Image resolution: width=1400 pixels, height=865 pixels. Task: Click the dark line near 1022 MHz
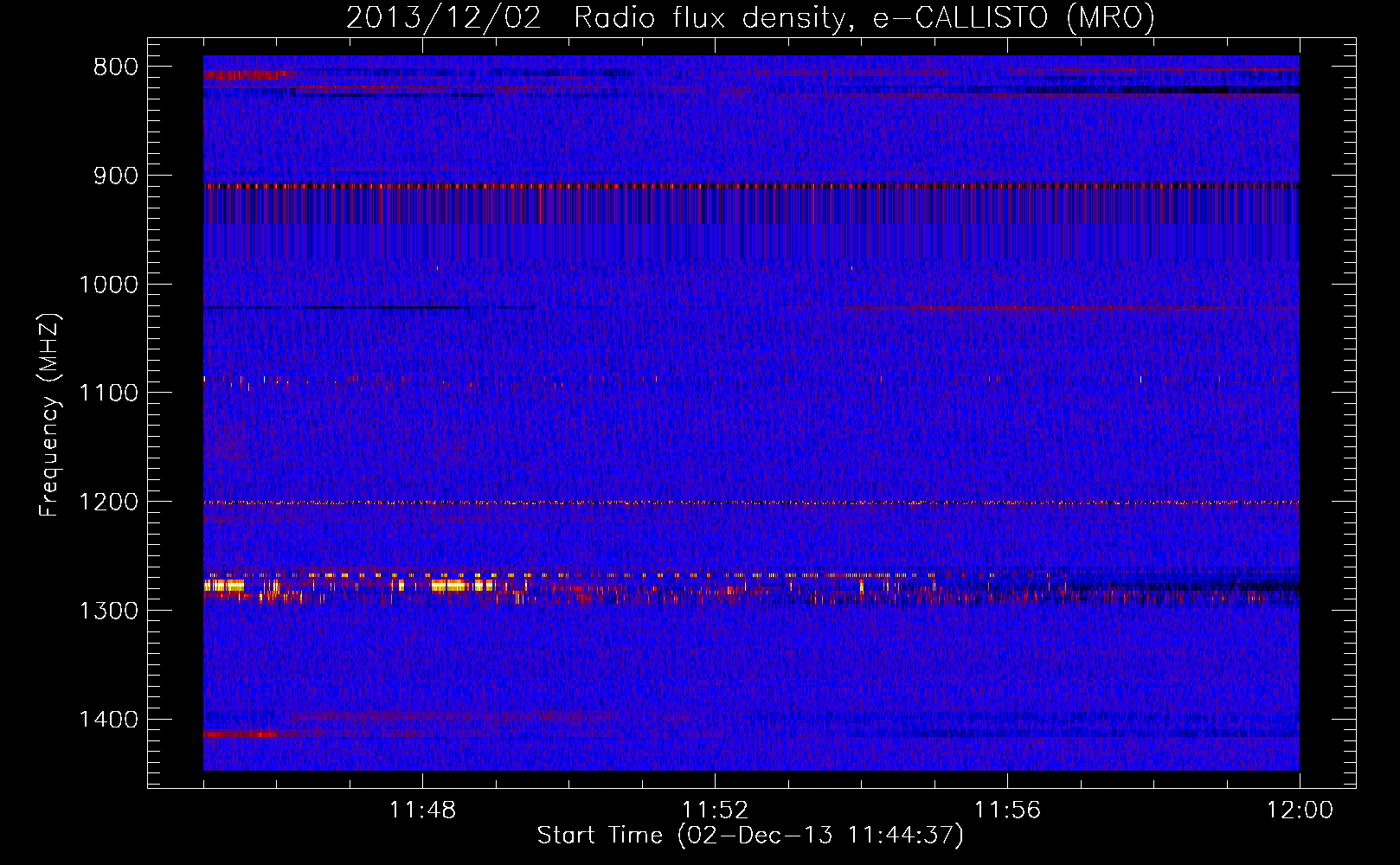tap(369, 307)
